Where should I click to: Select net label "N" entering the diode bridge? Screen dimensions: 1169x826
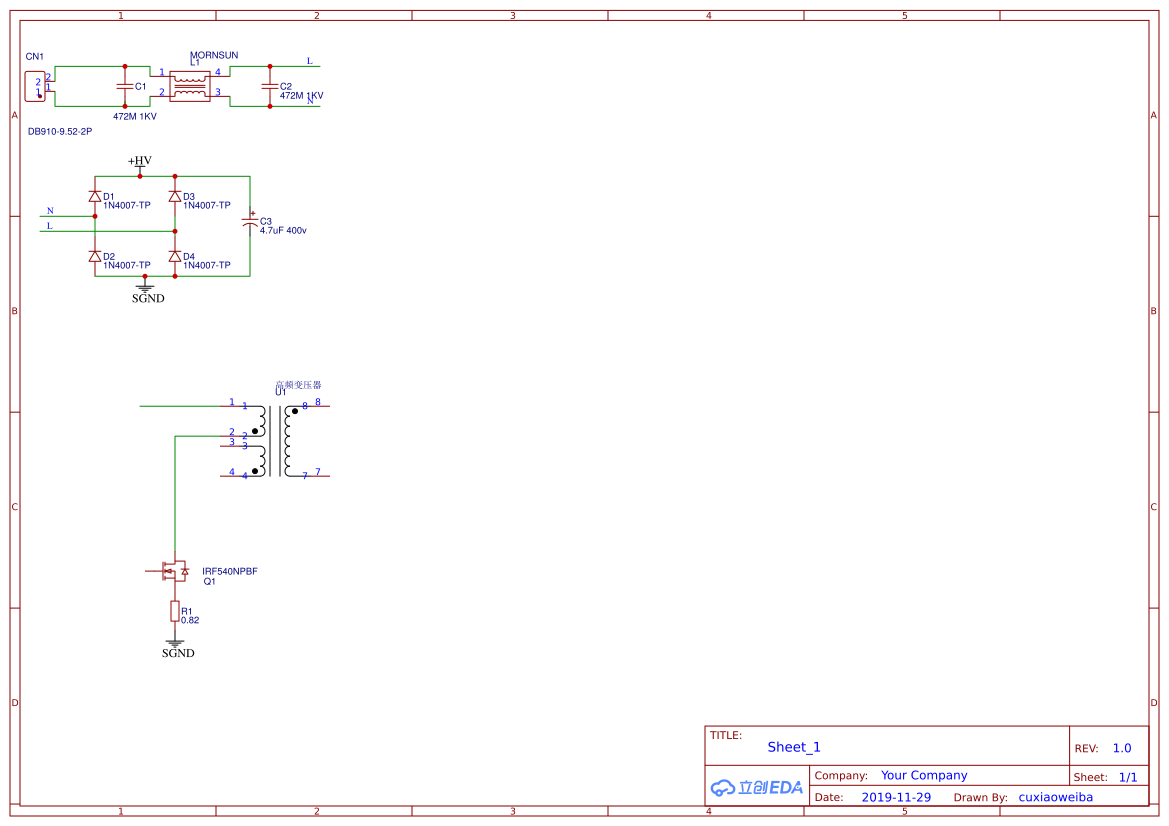tap(50, 211)
